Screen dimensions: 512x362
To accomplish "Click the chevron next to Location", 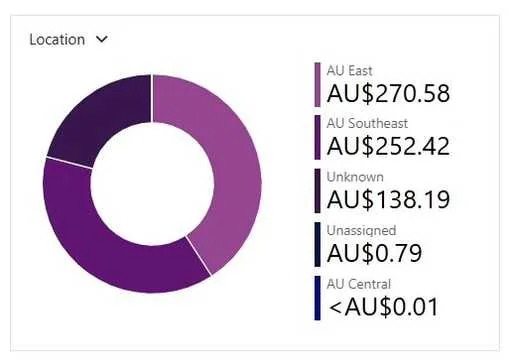I will [102, 39].
